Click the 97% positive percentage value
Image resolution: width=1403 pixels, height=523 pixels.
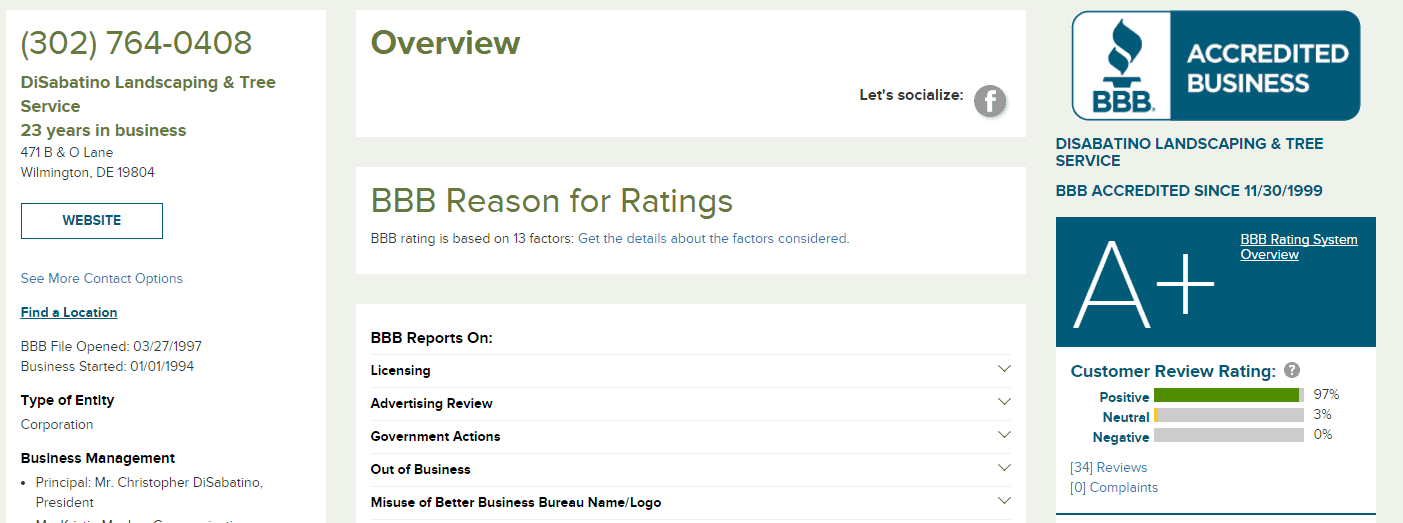tap(1326, 395)
